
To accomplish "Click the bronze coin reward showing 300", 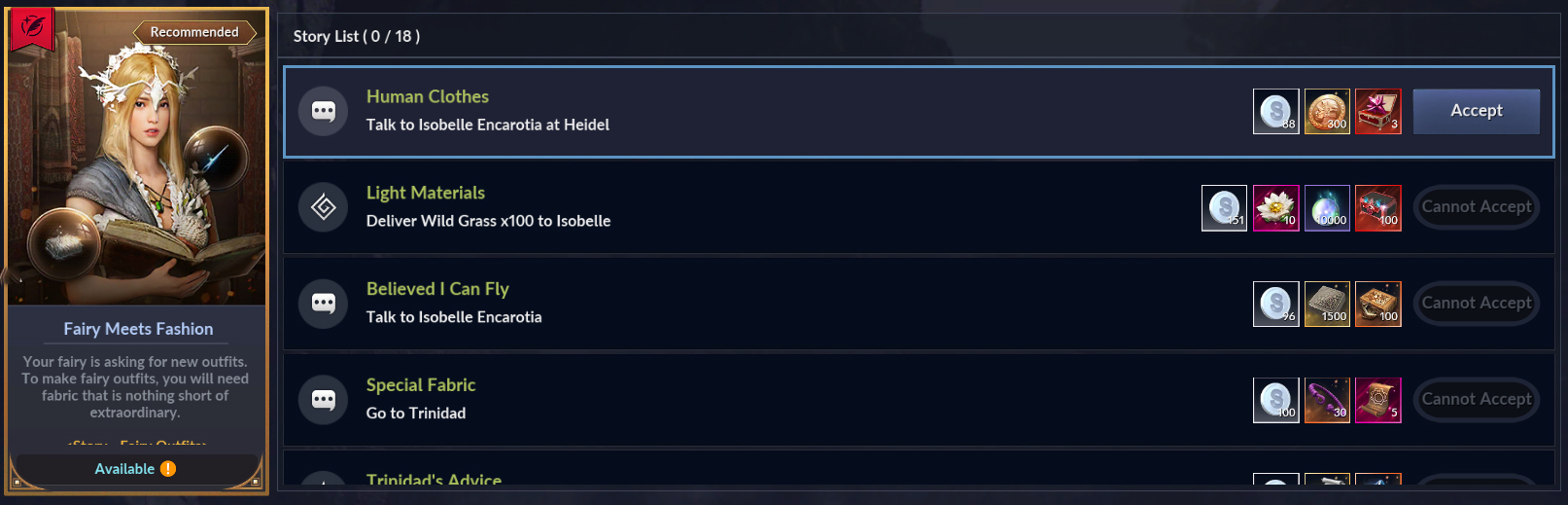I will pos(1327,111).
